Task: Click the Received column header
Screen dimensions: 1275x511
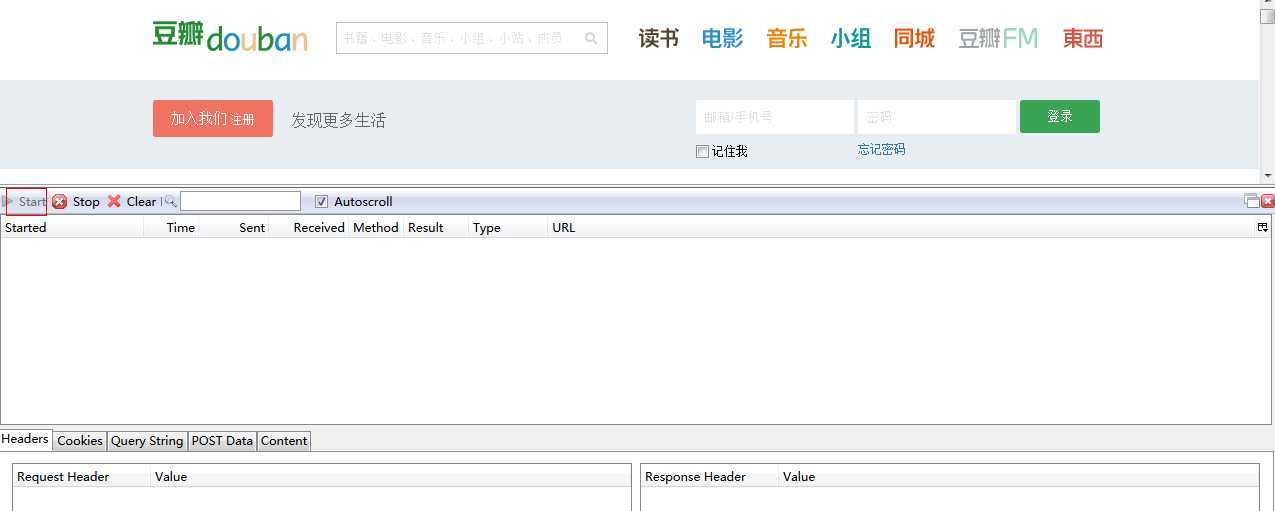Action: [309, 227]
